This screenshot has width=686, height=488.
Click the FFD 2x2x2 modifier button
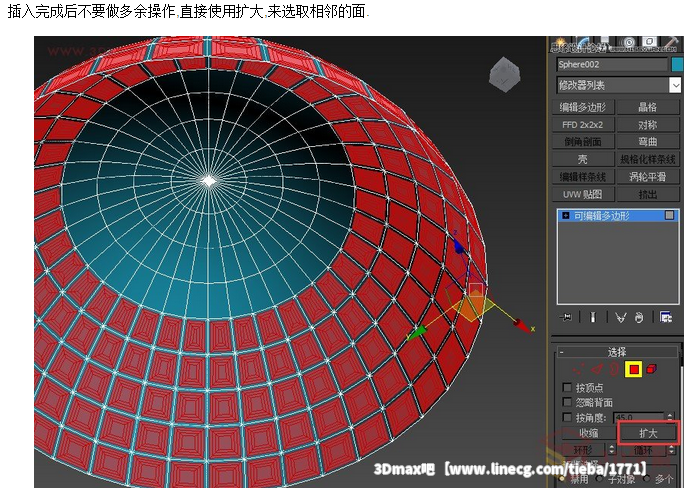click(583, 125)
